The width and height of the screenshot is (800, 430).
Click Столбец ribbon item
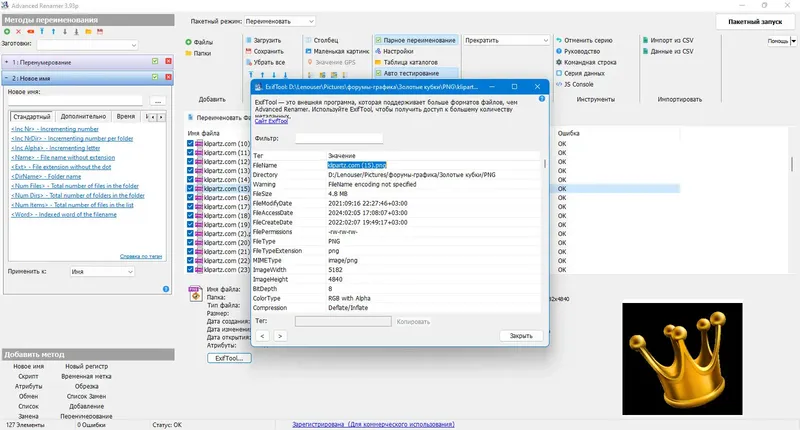click(322, 40)
